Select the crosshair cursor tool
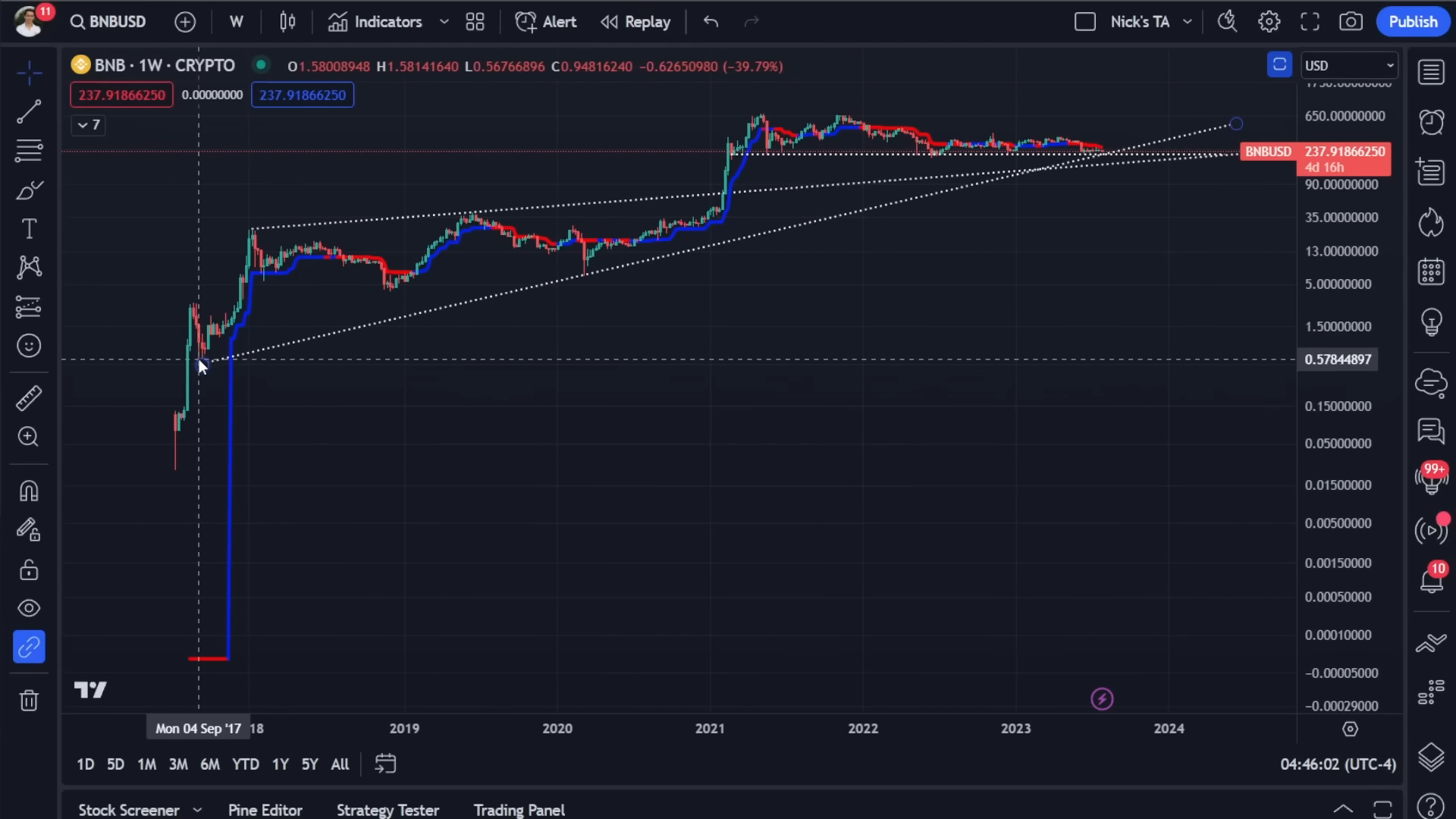The width and height of the screenshot is (1456, 819). pyautogui.click(x=29, y=73)
